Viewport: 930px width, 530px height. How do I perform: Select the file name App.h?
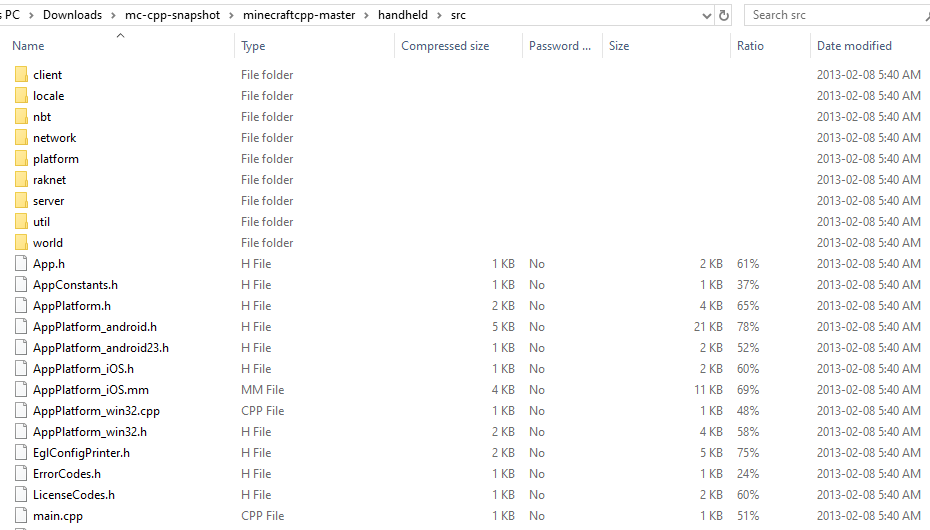49,264
